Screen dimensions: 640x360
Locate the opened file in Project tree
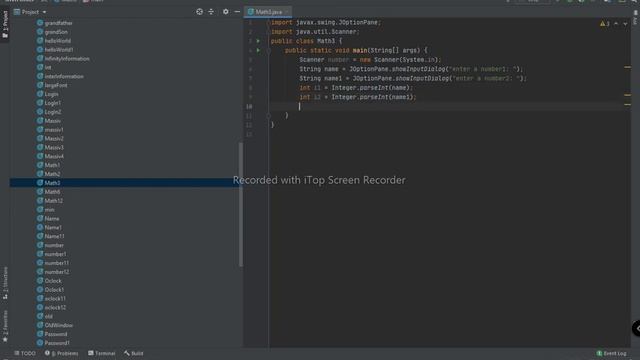click(199, 12)
